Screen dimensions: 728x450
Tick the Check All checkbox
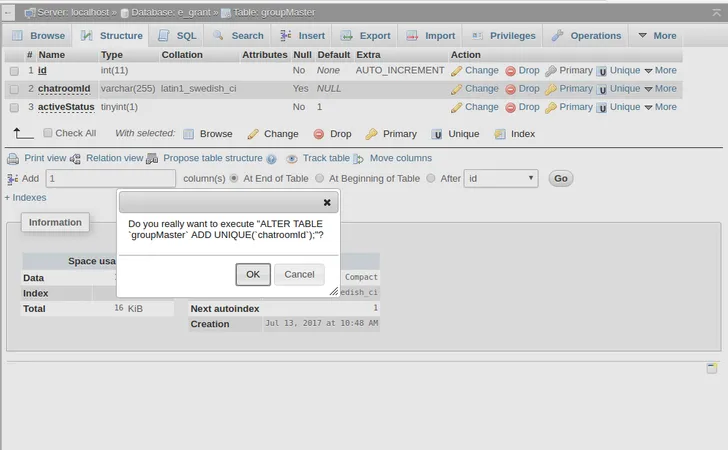click(x=47, y=133)
